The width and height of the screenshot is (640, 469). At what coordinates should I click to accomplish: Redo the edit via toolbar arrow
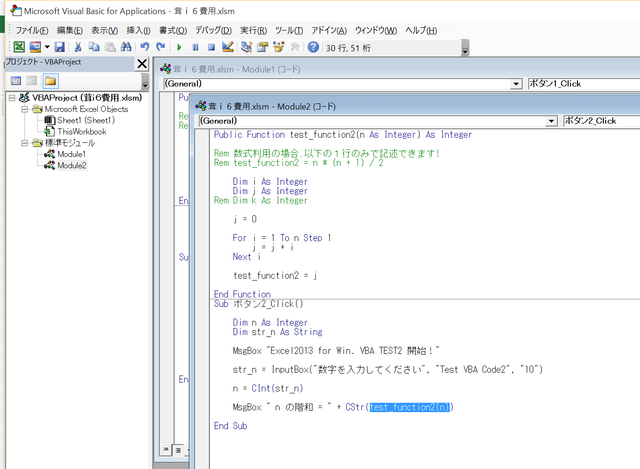160,47
